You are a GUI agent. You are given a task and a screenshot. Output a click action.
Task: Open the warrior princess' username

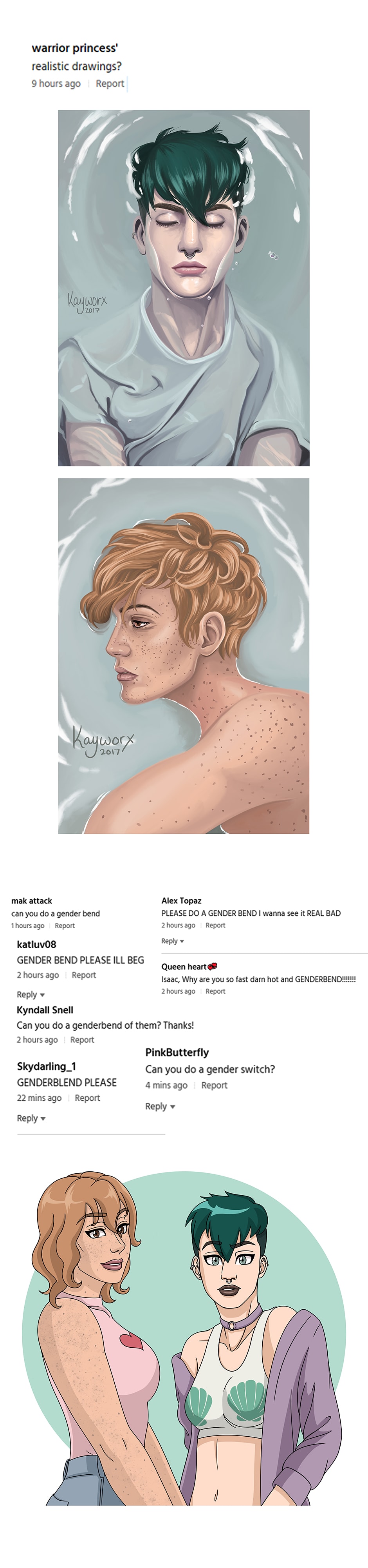75,48
